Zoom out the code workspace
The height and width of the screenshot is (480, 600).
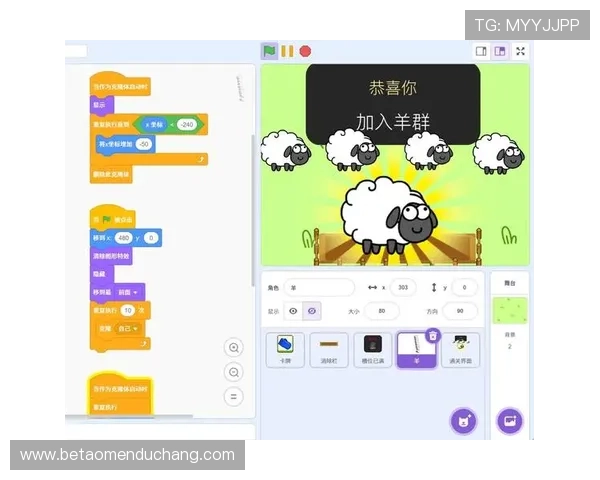point(234,372)
